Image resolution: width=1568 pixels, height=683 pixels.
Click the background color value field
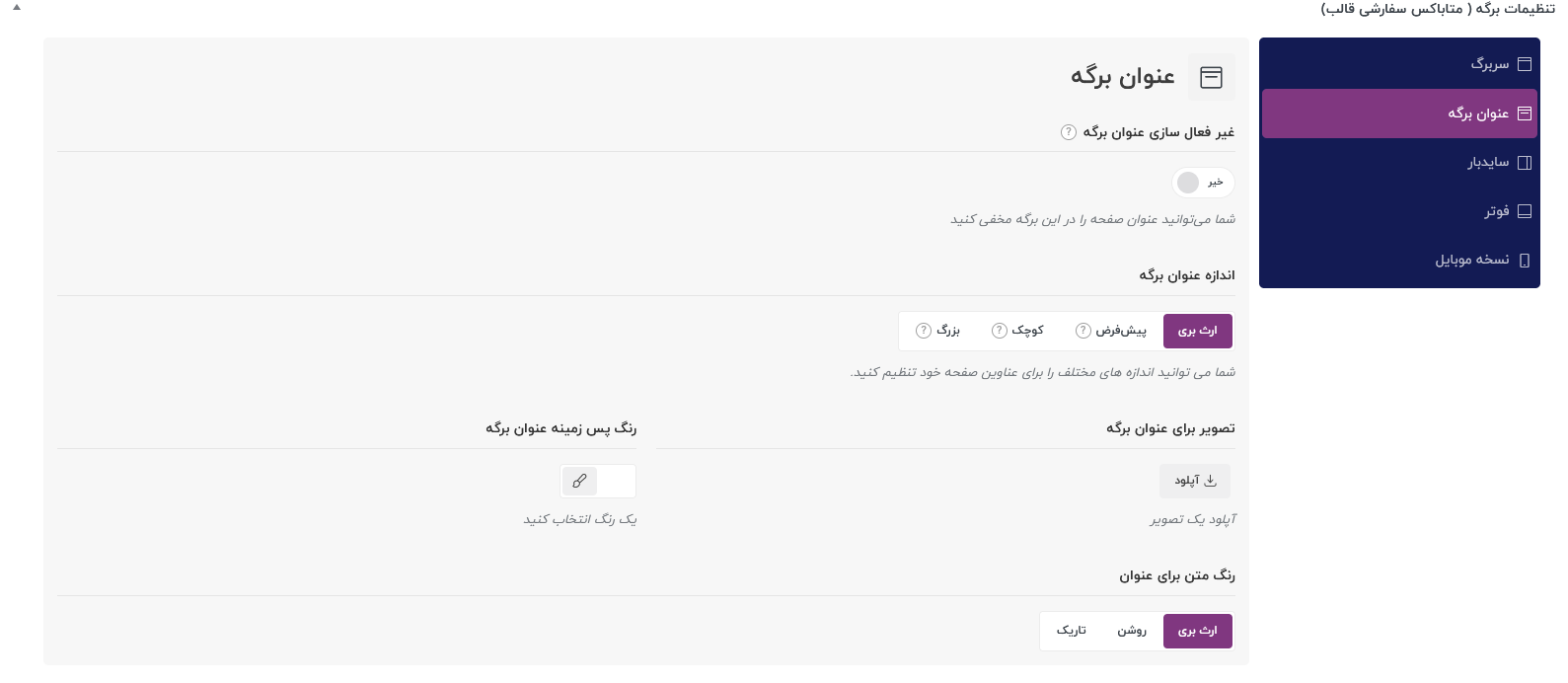(616, 481)
